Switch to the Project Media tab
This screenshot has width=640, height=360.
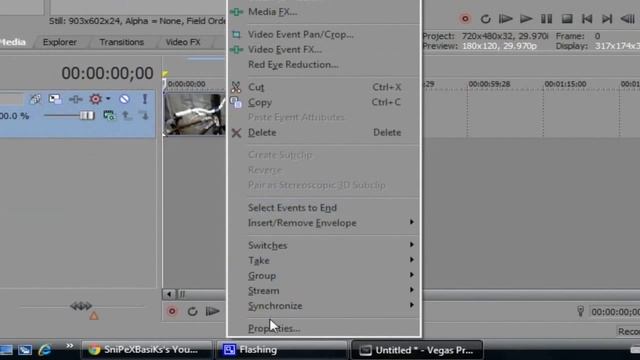pyautogui.click(x=13, y=42)
